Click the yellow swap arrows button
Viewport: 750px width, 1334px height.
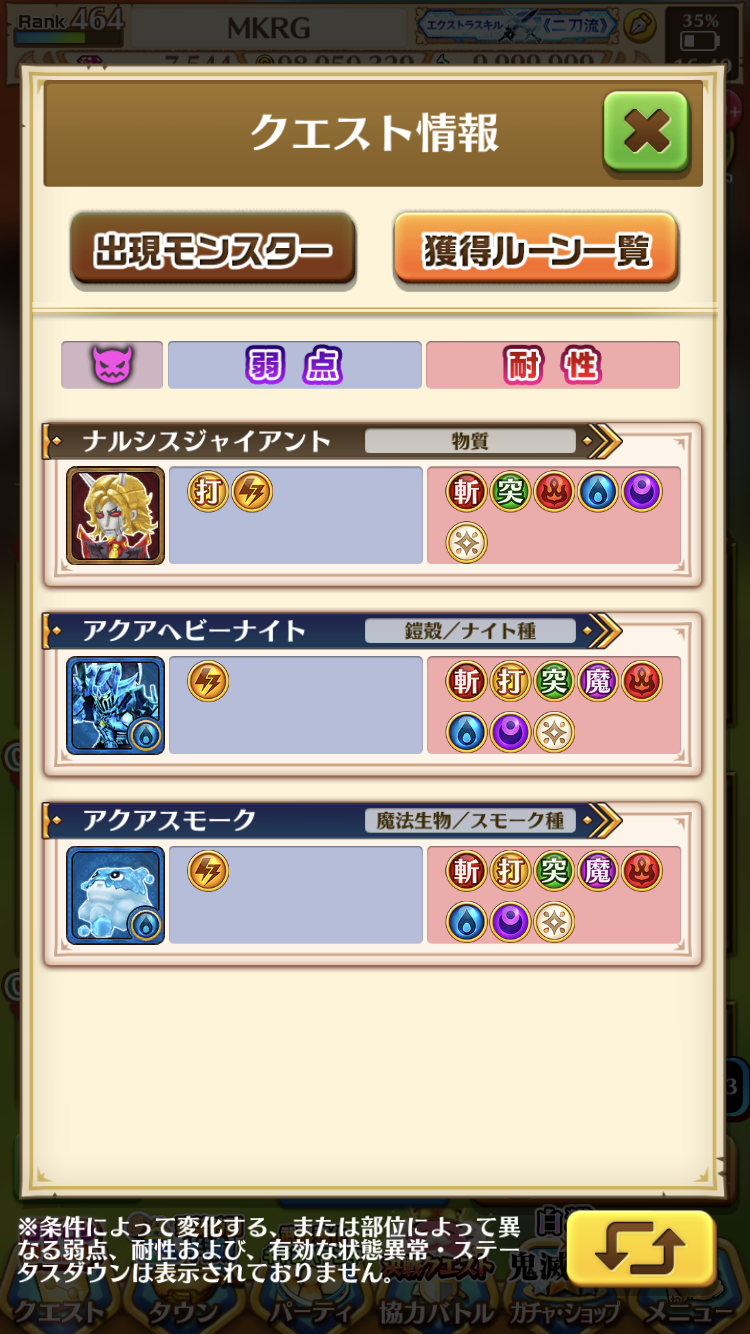tap(641, 1248)
